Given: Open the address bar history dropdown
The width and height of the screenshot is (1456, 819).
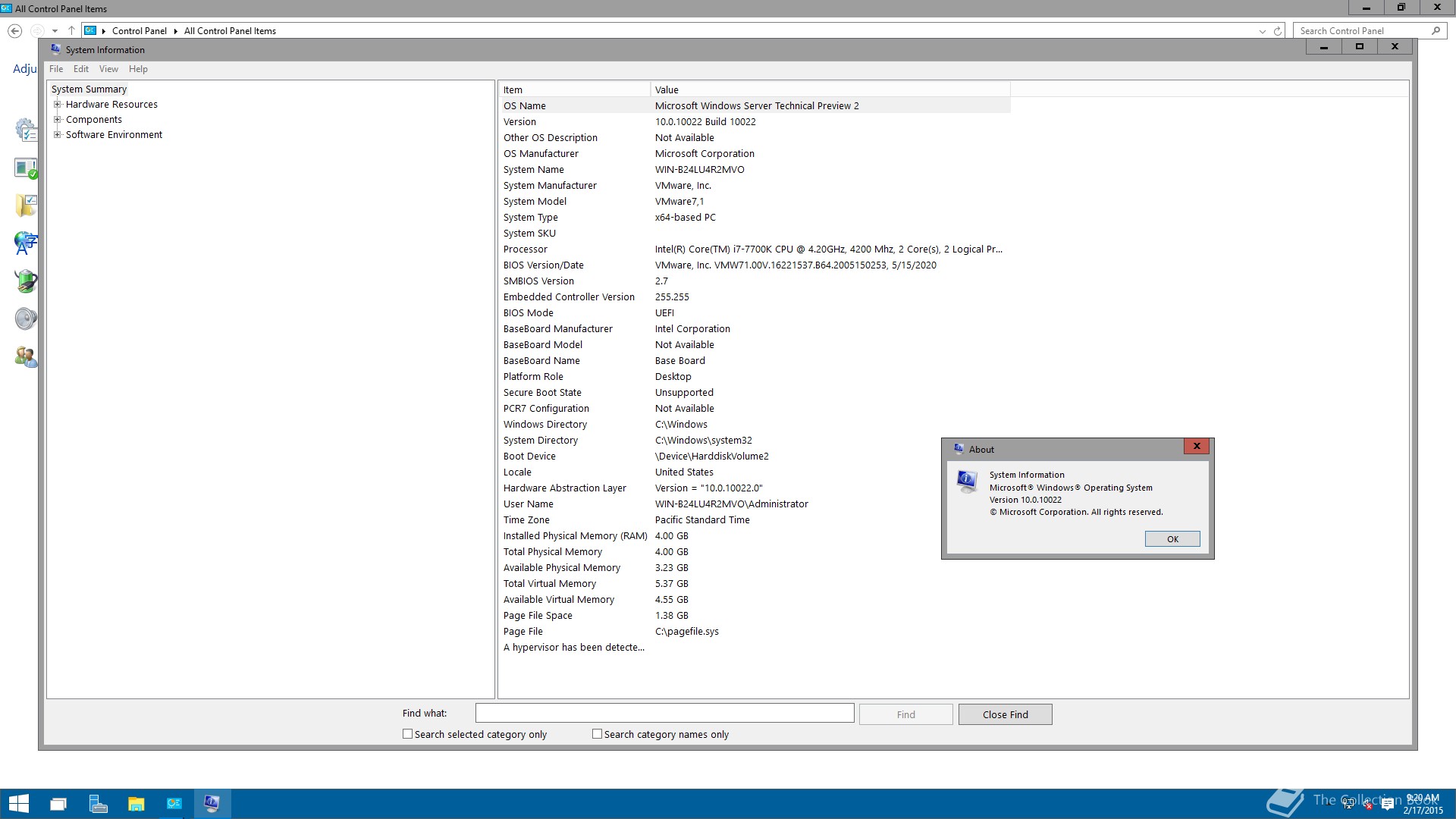Looking at the screenshot, I should (1262, 31).
